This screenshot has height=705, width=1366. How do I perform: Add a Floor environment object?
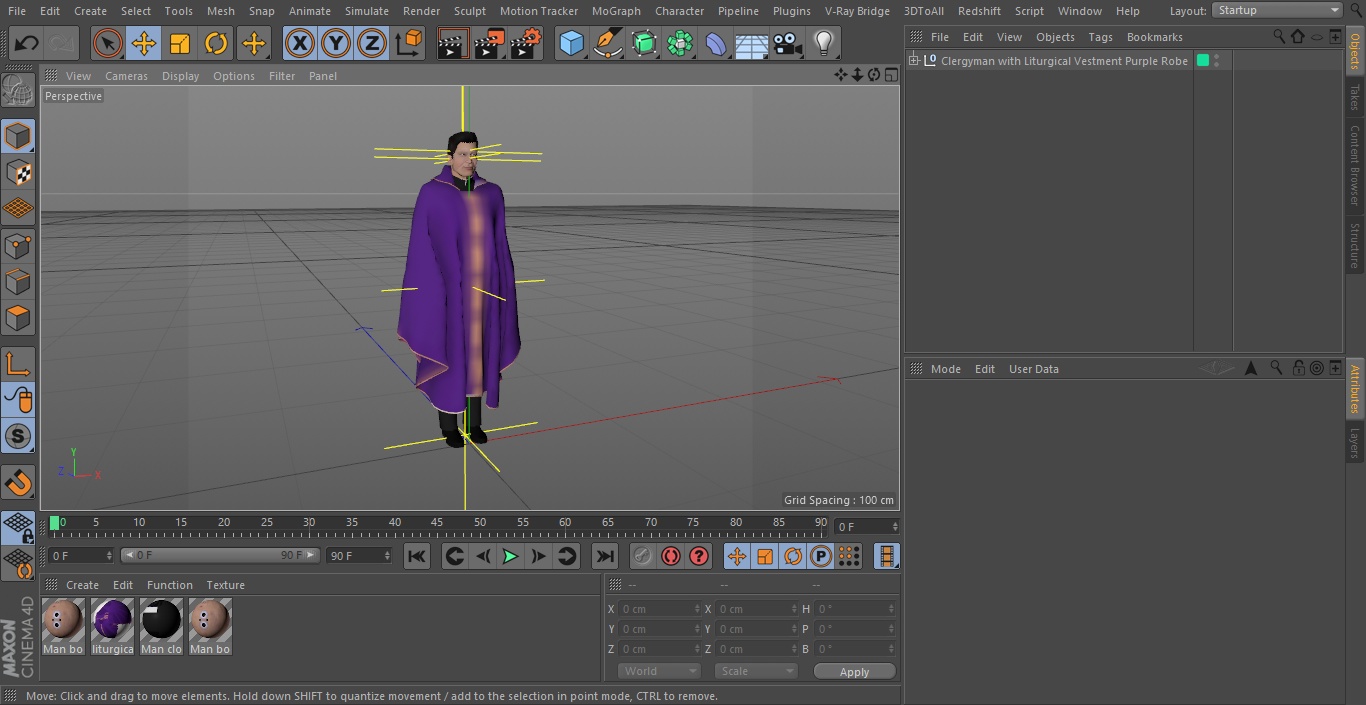tap(752, 43)
